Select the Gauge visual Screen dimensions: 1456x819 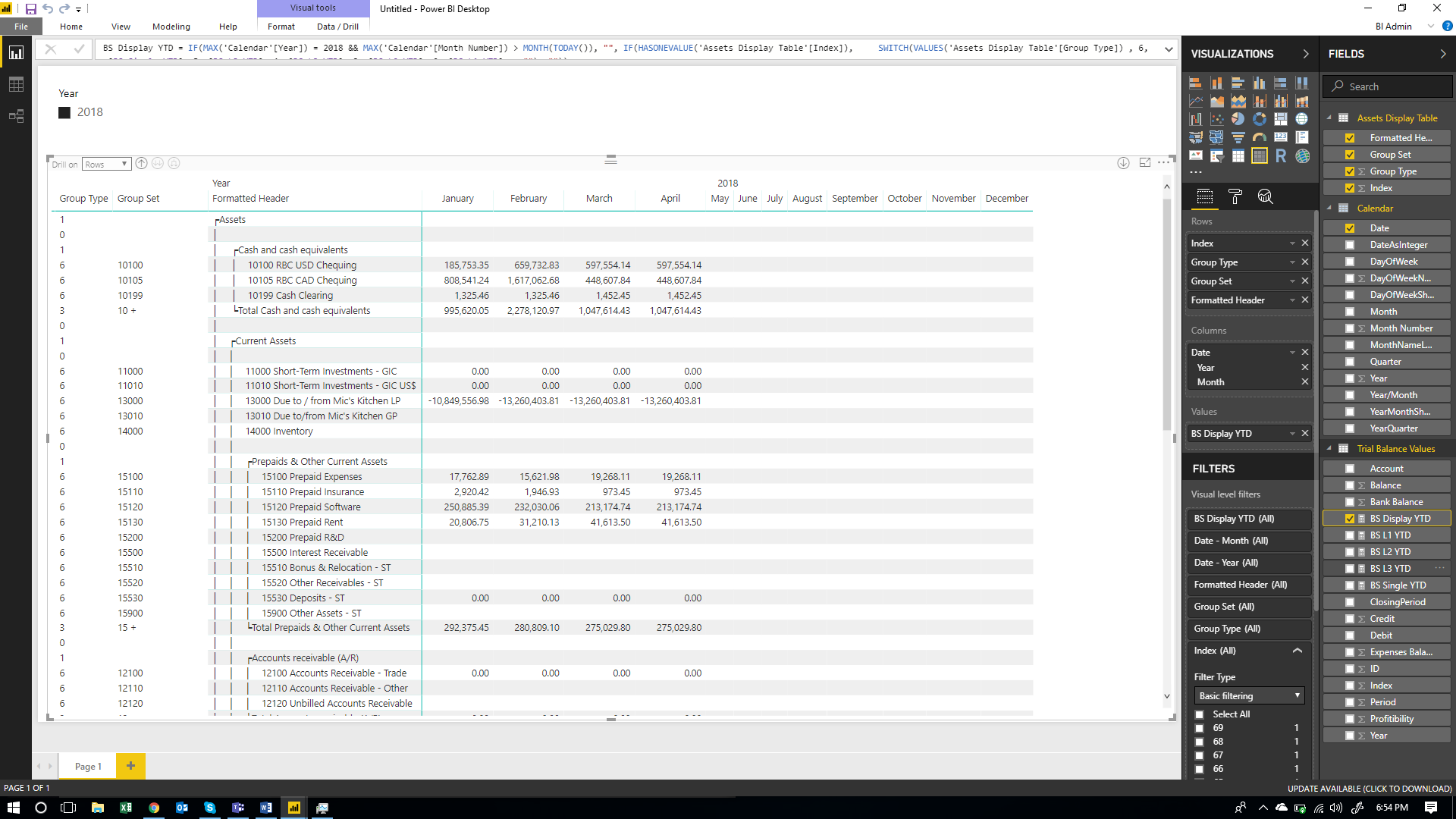pos(1260,137)
